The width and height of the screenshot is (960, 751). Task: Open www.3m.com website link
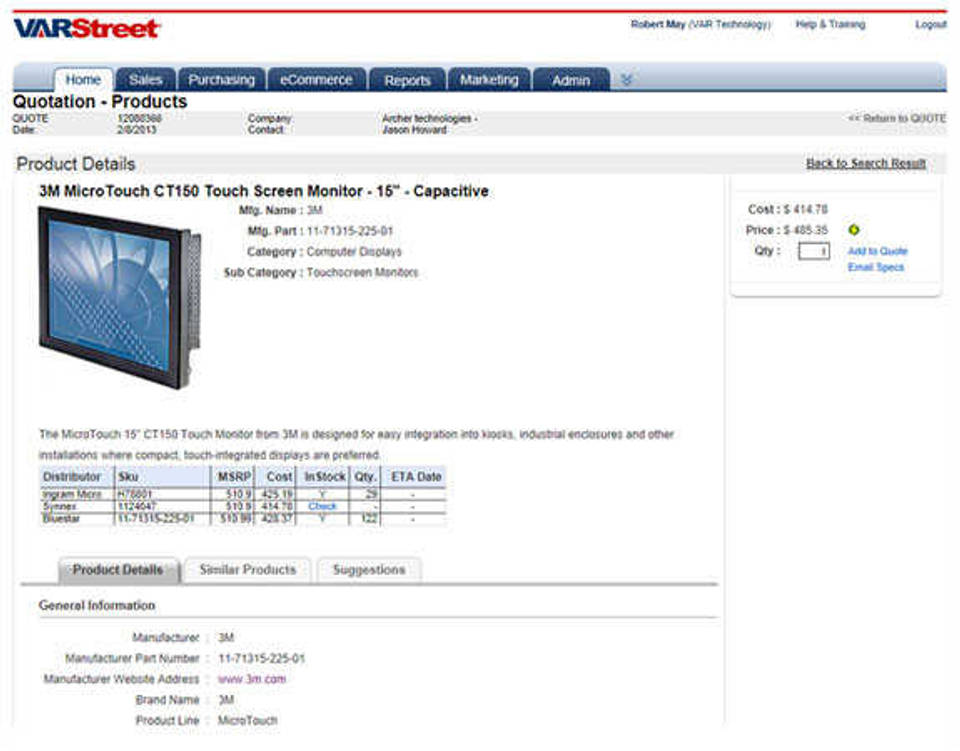click(x=252, y=679)
